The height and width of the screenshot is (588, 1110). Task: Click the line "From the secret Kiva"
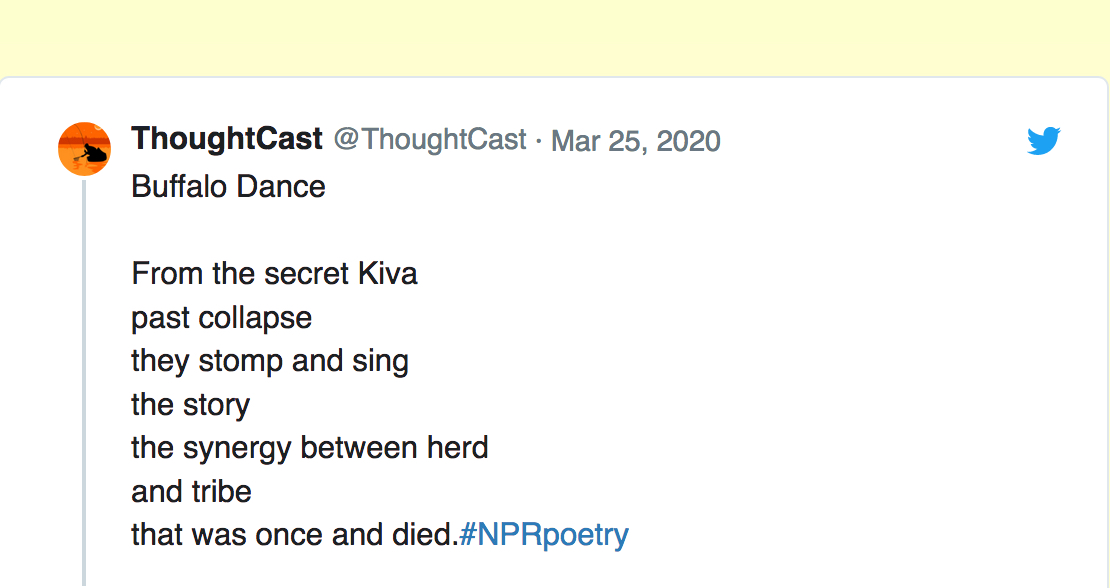(x=274, y=274)
